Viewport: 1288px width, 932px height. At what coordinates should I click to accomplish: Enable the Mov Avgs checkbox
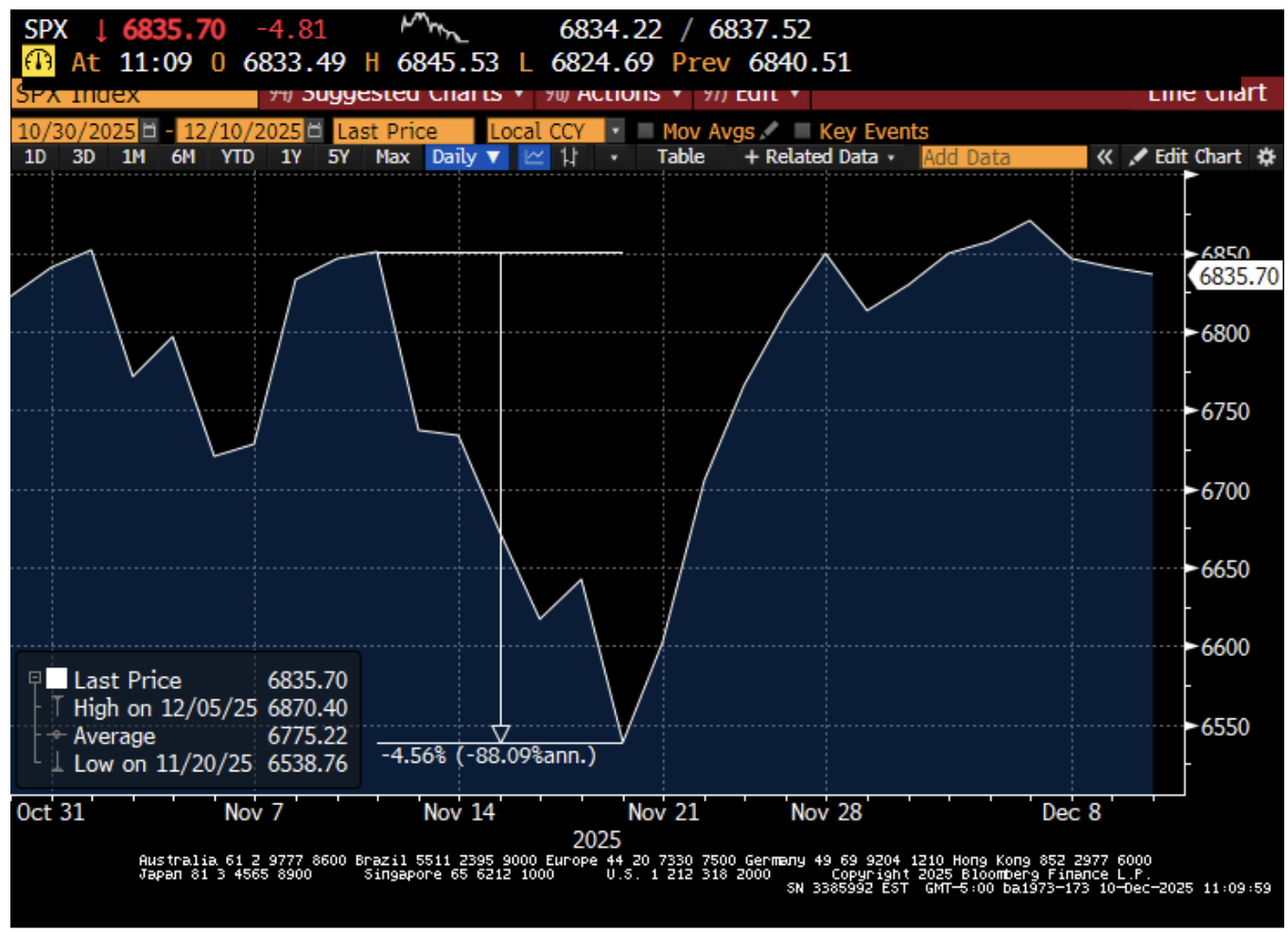coord(647,131)
